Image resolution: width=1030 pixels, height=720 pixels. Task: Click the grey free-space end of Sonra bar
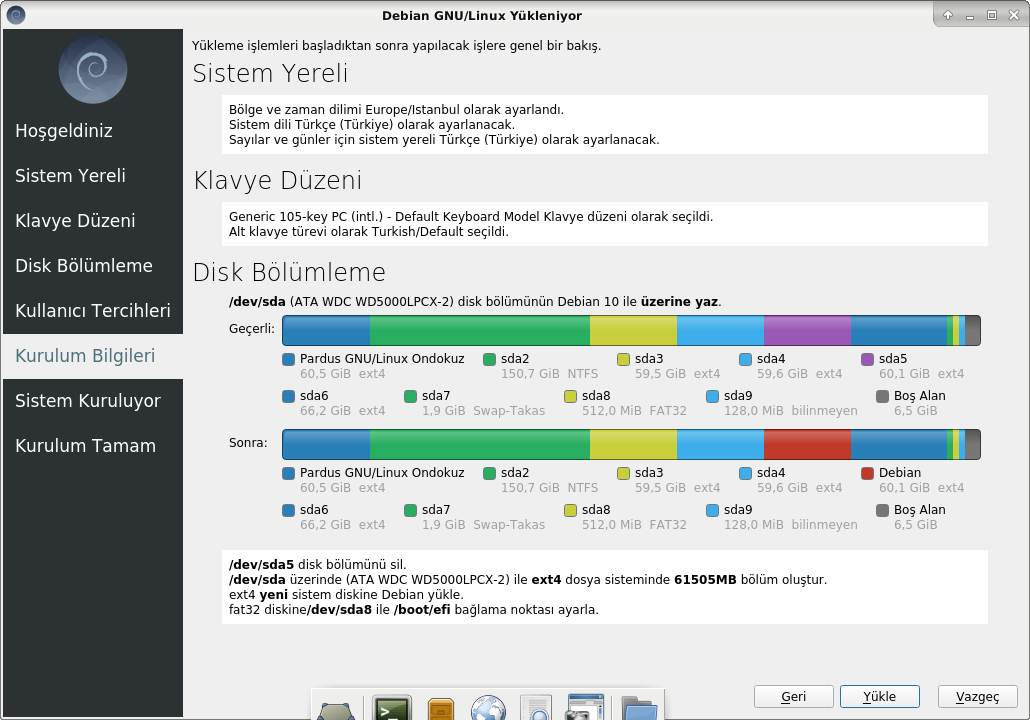coord(973,445)
